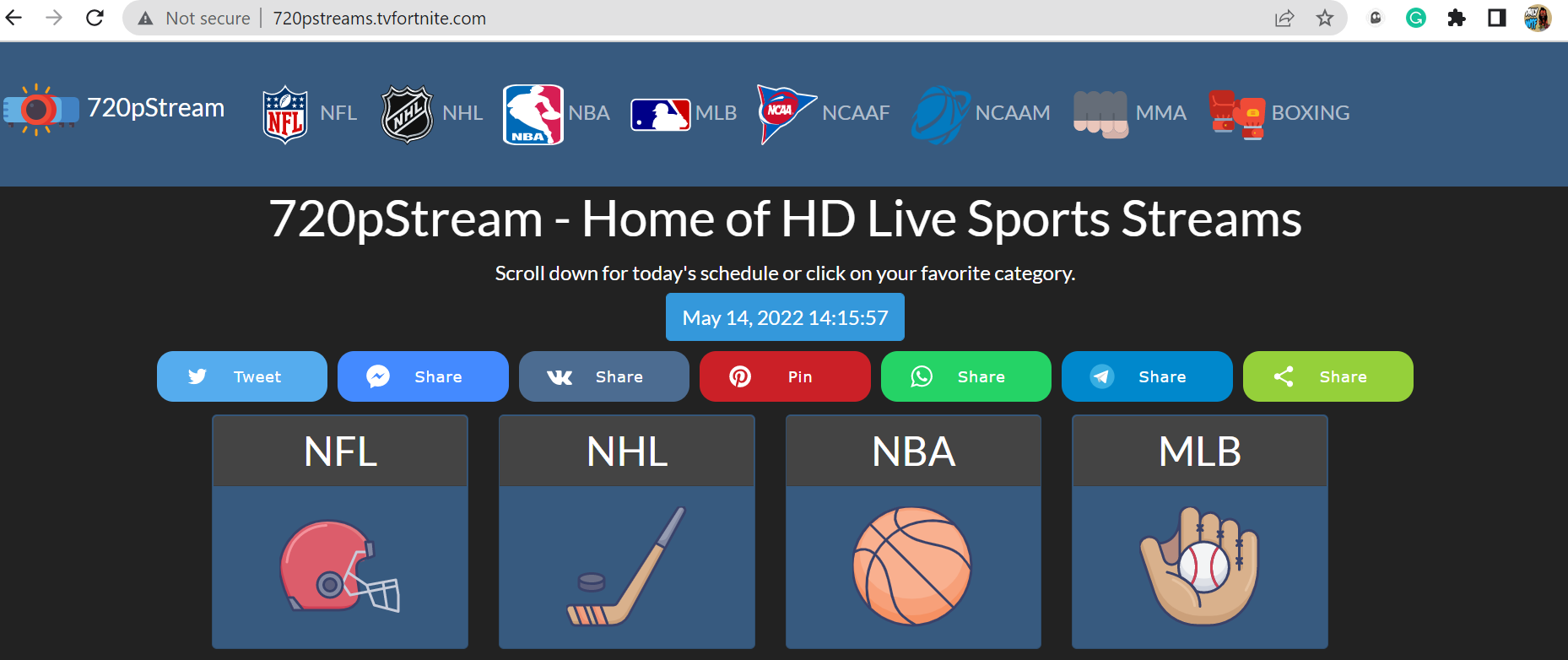Screen dimensions: 1568x660
Task: Click the browser forward arrow
Action: click(x=54, y=18)
